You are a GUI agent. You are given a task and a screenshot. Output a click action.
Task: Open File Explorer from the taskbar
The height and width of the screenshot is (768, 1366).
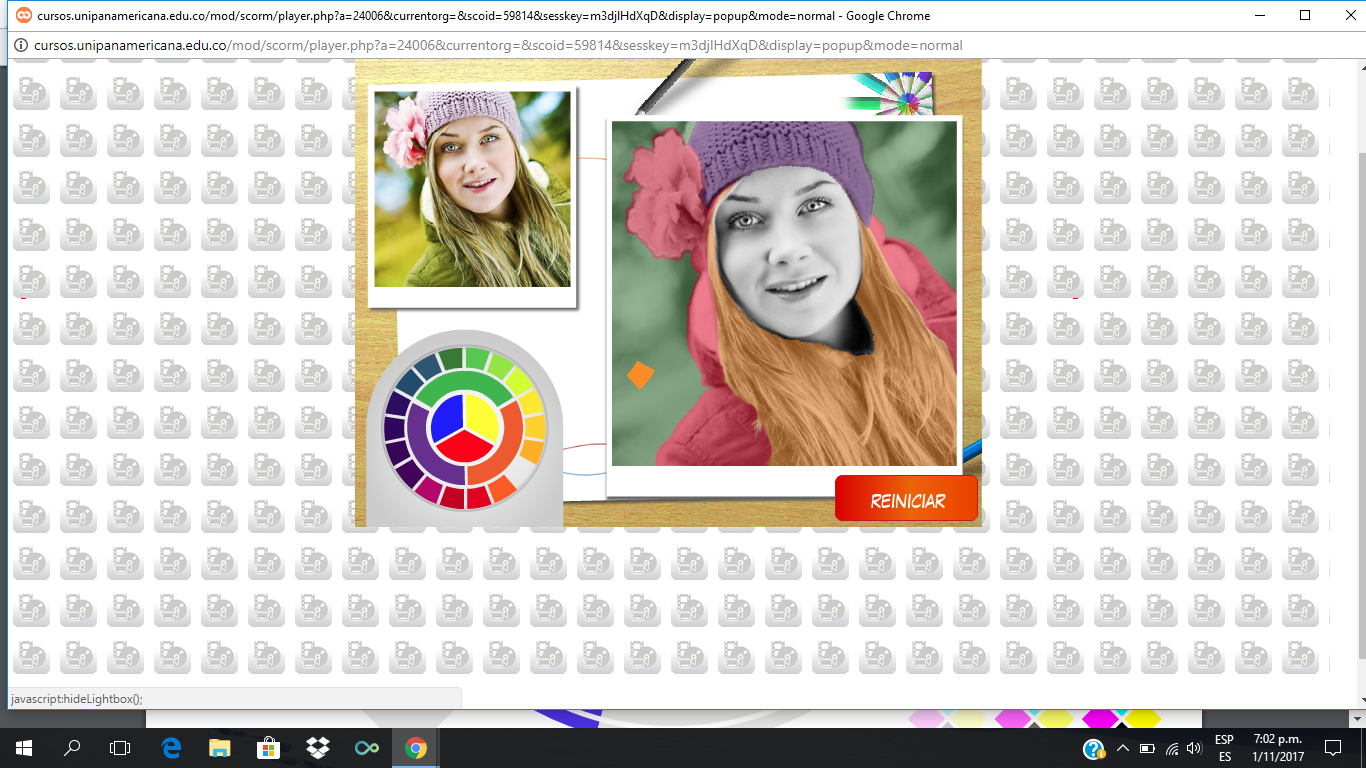point(220,748)
